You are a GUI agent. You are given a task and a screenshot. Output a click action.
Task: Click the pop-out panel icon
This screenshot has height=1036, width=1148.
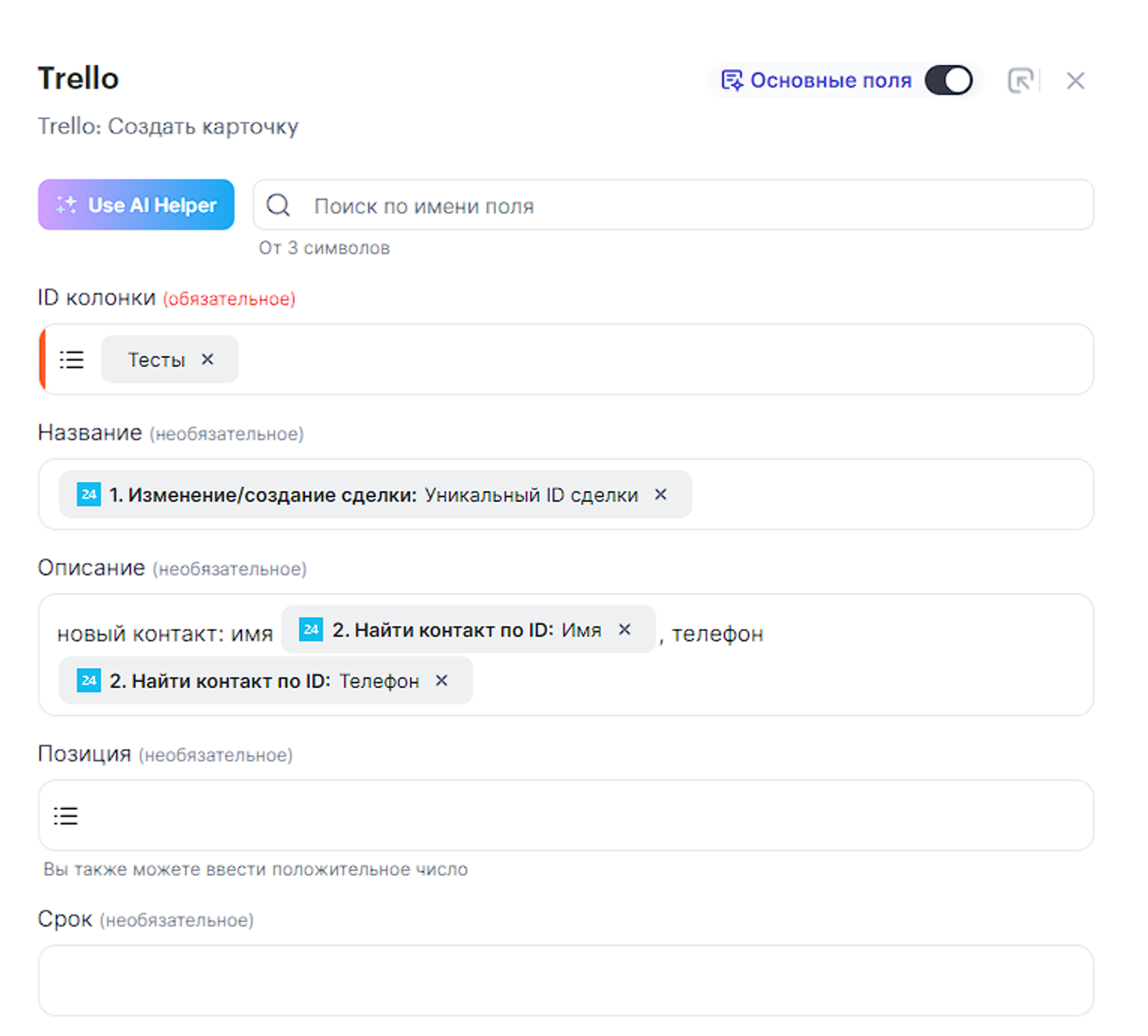click(1020, 81)
